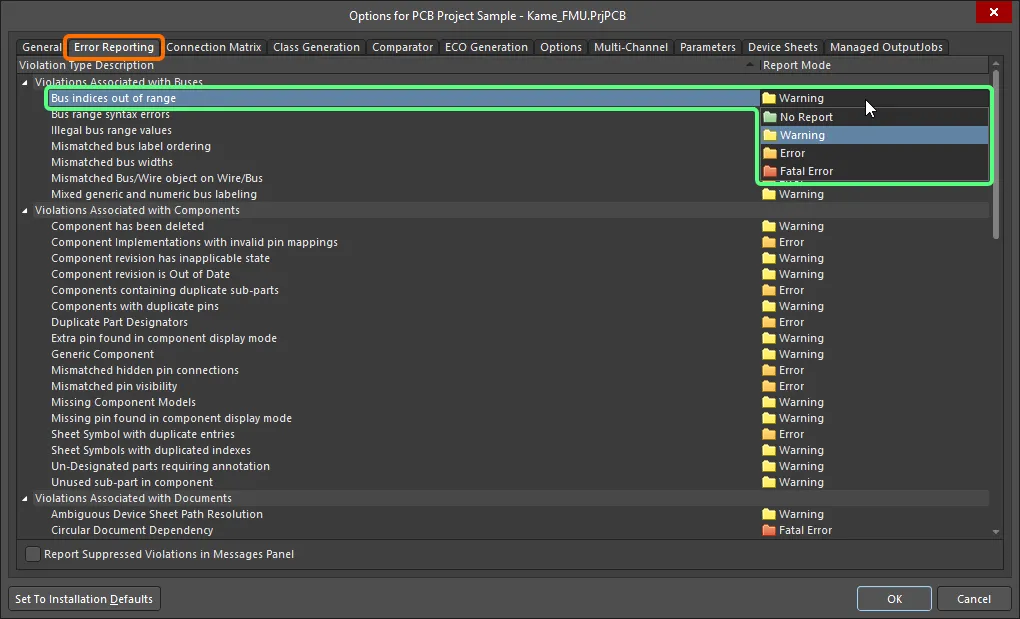The width and height of the screenshot is (1020, 619).
Task: Select Circular Document Dependency row text
Action: (132, 530)
